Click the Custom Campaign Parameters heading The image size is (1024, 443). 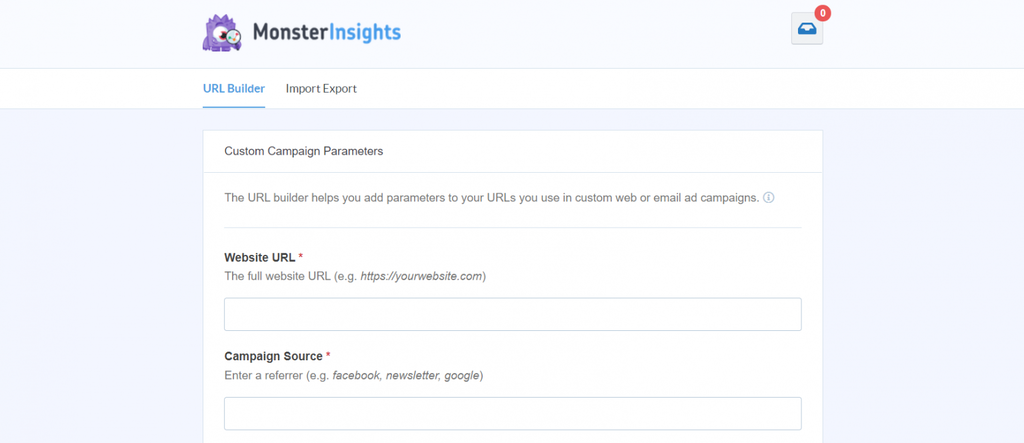(x=304, y=151)
